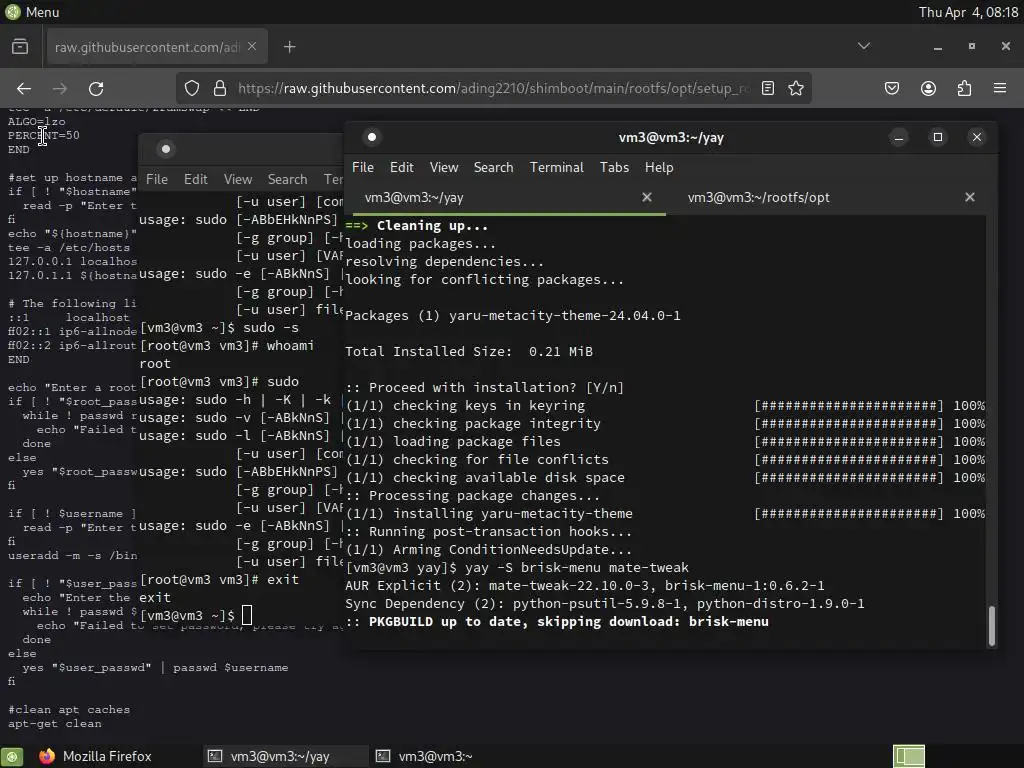Open the Firefox account icon
1024x768 pixels.
pos(928,88)
